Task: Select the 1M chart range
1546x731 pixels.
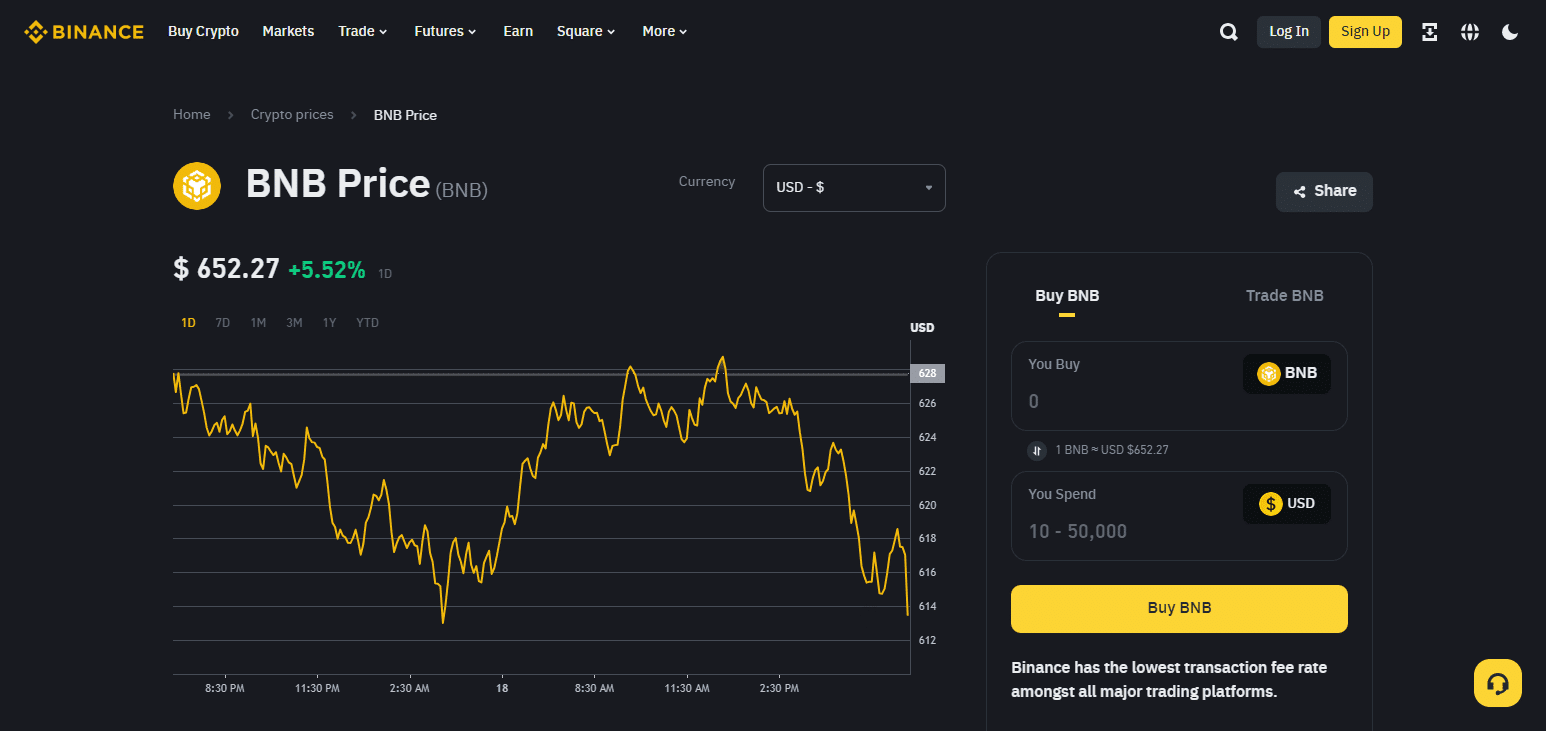Action: point(258,323)
